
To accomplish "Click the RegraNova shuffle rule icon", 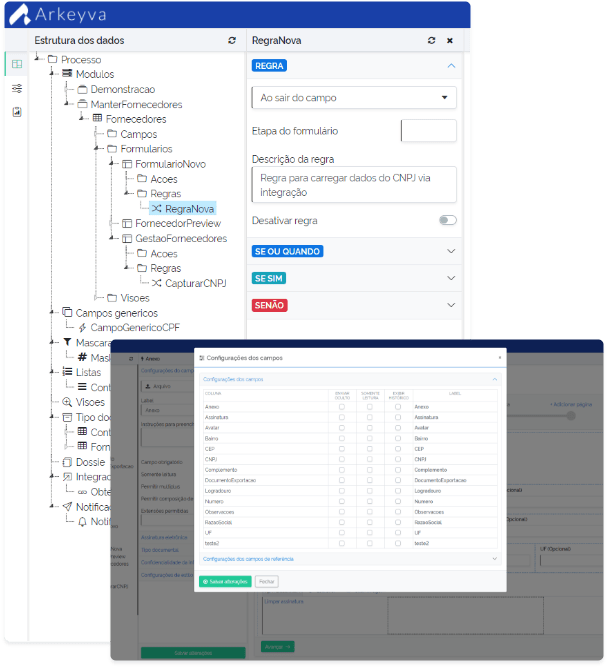I will pyautogui.click(x=157, y=208).
